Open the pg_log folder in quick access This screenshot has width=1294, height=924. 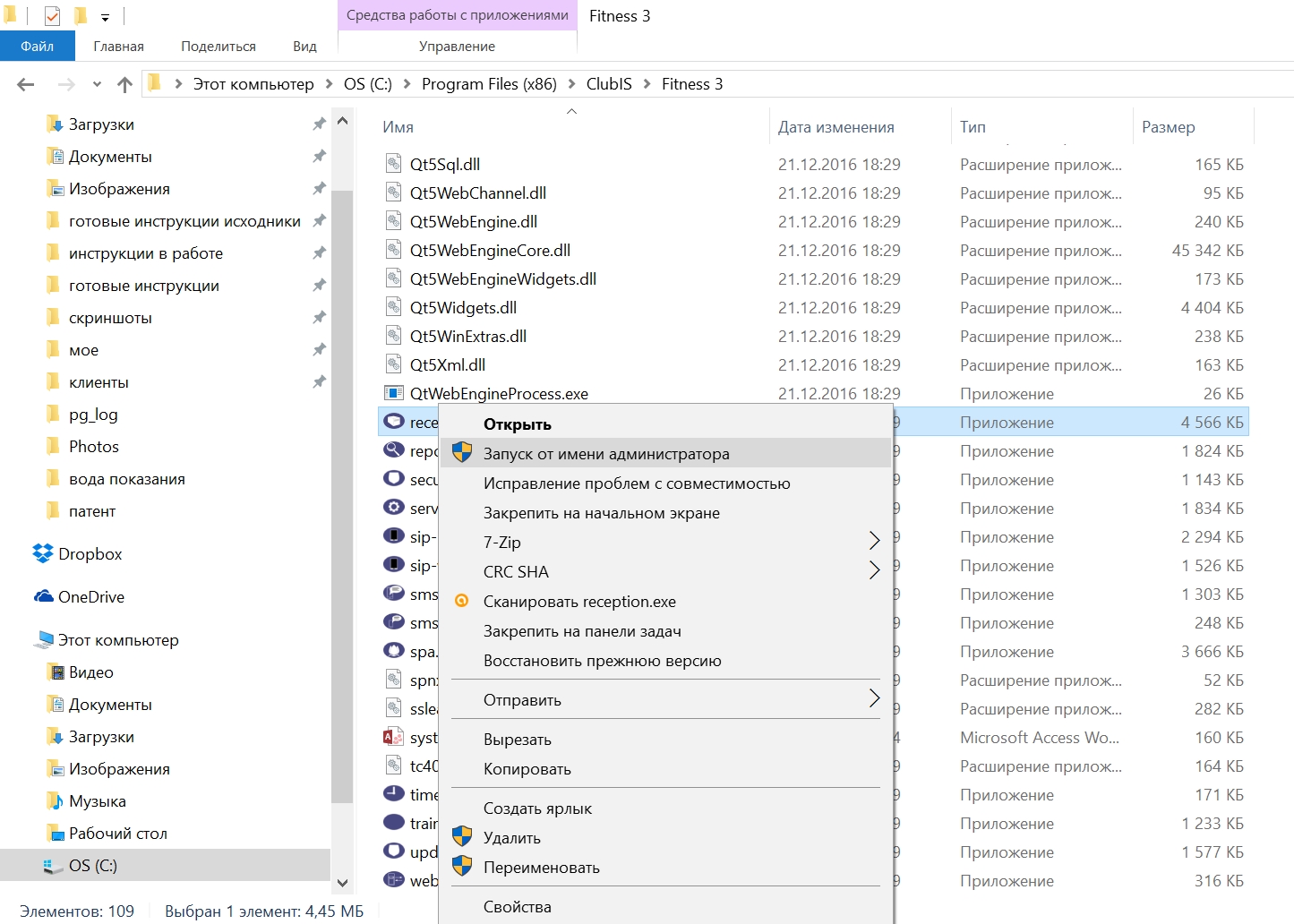coord(93,415)
